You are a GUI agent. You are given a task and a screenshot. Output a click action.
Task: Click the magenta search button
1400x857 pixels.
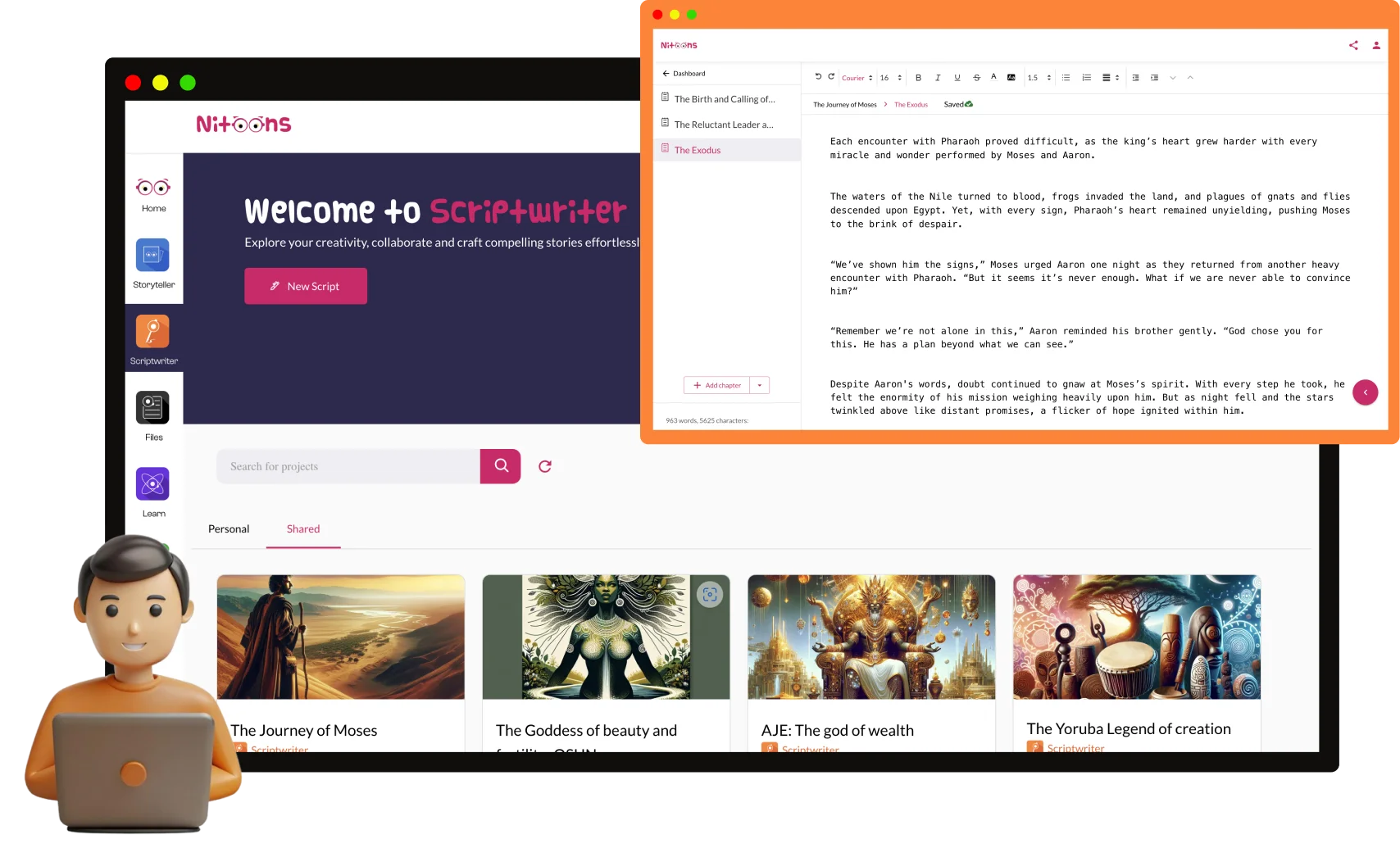501,466
